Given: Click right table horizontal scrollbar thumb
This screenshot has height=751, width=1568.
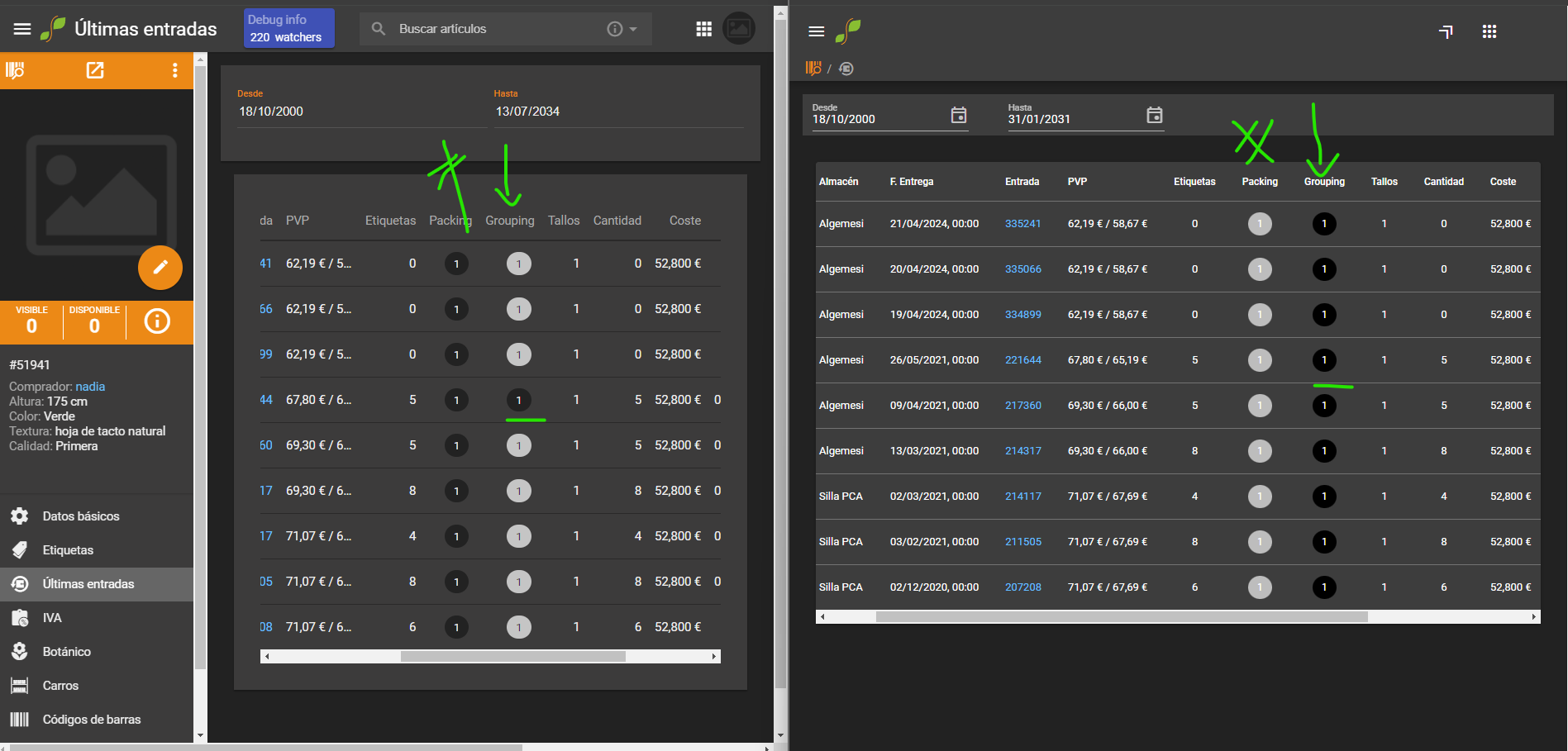Looking at the screenshot, I should pyautogui.click(x=1122, y=617).
